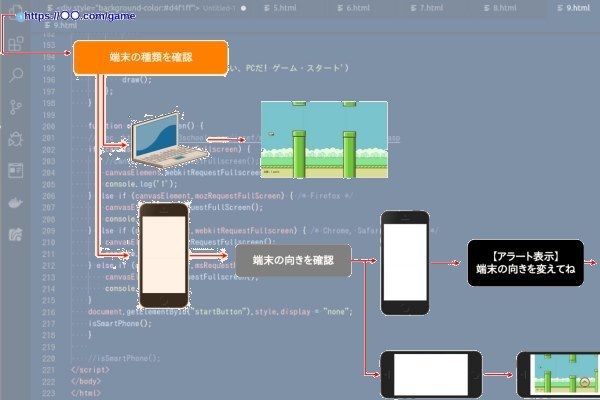Viewport: 600px width, 400px height.
Task: Open the Search magnifier in activity bar
Action: [x=16, y=75]
